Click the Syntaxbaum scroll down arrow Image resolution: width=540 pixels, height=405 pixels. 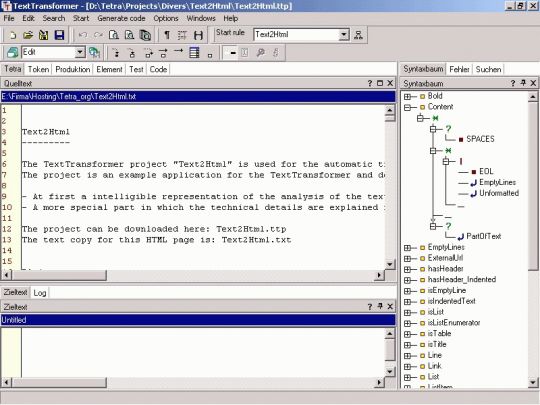(x=533, y=382)
